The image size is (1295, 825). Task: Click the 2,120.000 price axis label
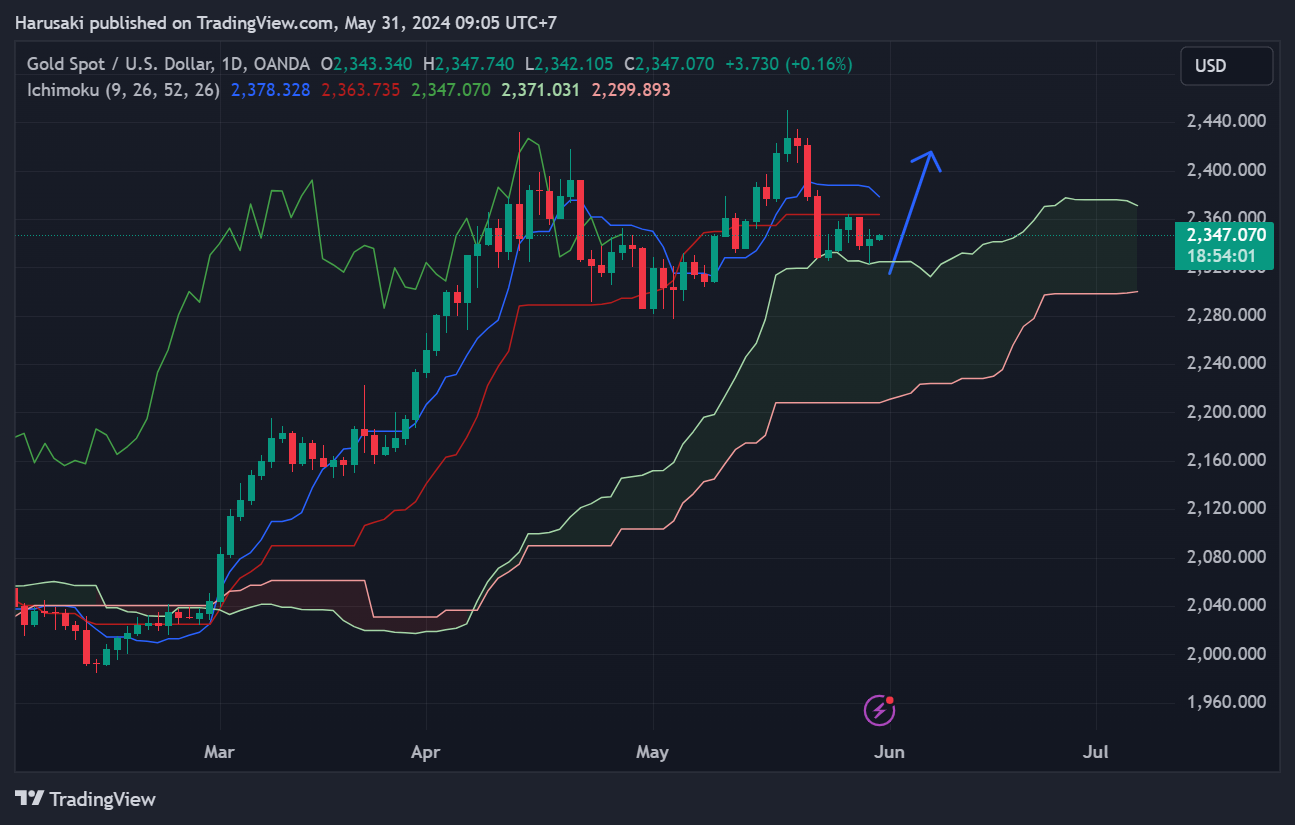pyautogui.click(x=1226, y=509)
